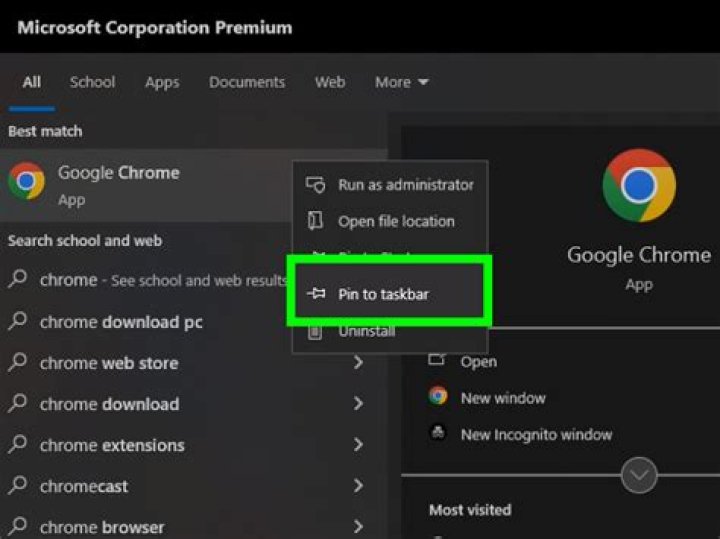Viewport: 720px width, 539px height.
Task: Click search icon beside 'chrome download pc'
Action: click(x=17, y=321)
